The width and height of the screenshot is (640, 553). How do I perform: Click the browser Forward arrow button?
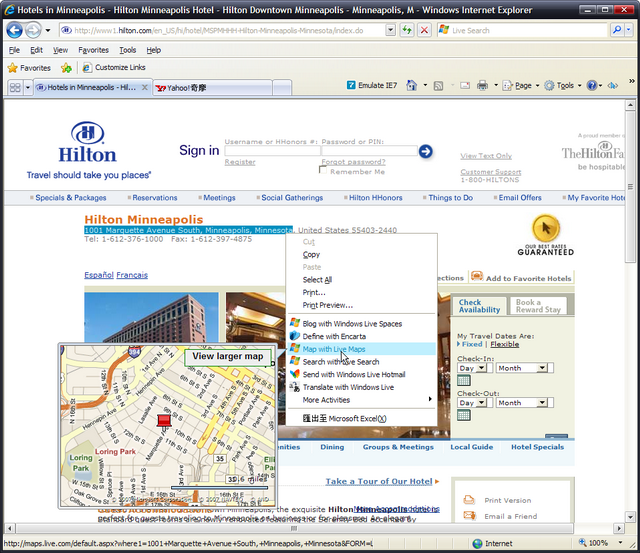pyautogui.click(x=33, y=30)
